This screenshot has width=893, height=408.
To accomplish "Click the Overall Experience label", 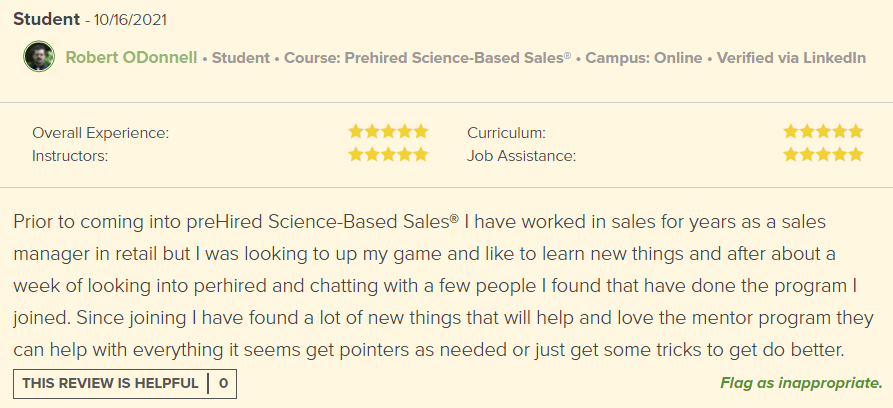I will point(100,132).
